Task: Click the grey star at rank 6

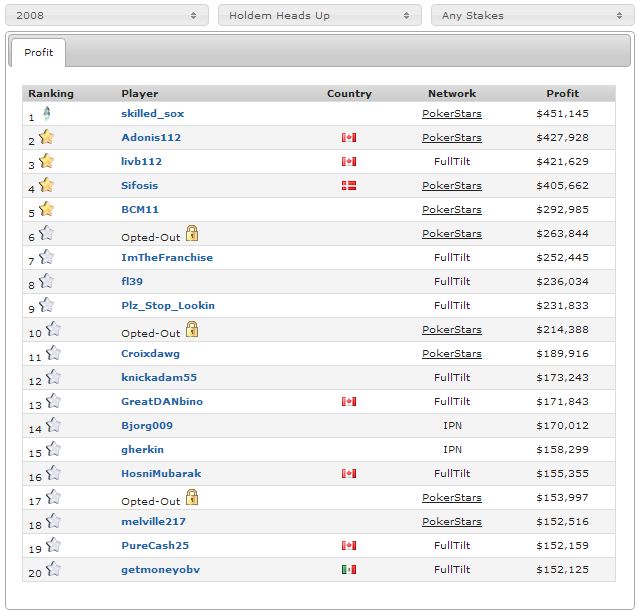Action: 47,233
